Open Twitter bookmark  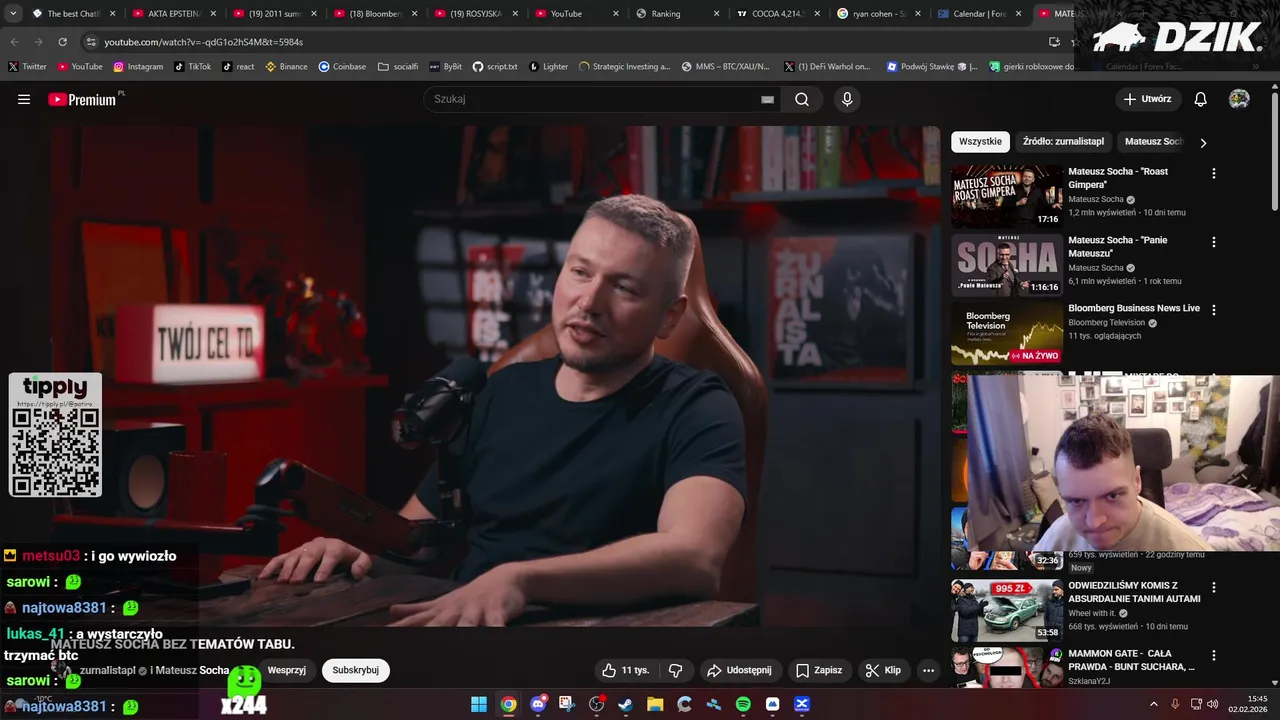click(27, 67)
